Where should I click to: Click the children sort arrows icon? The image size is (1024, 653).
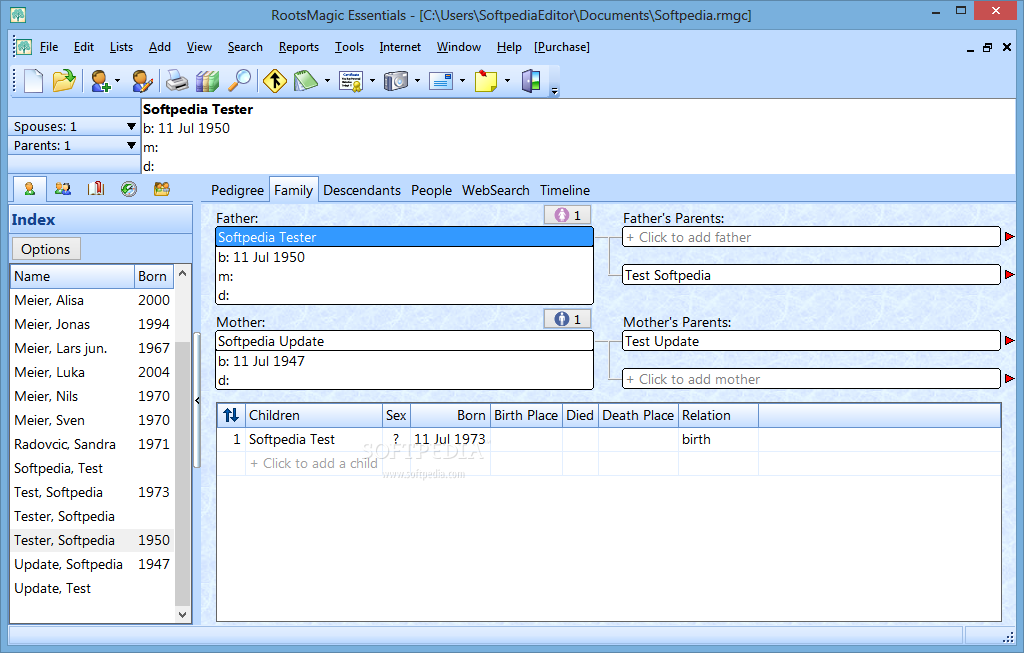231,415
